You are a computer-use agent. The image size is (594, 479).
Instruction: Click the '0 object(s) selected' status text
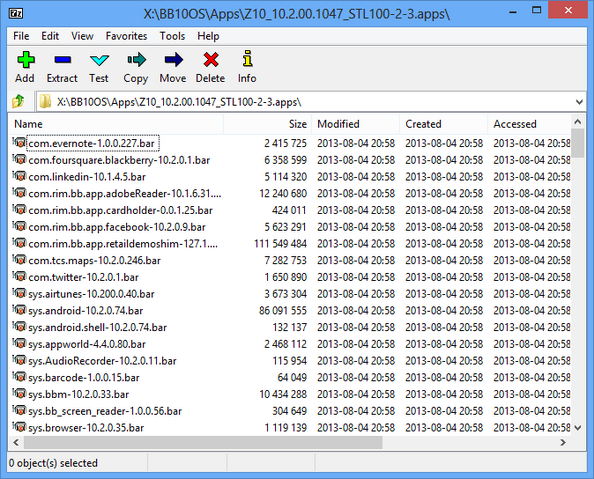[53, 463]
